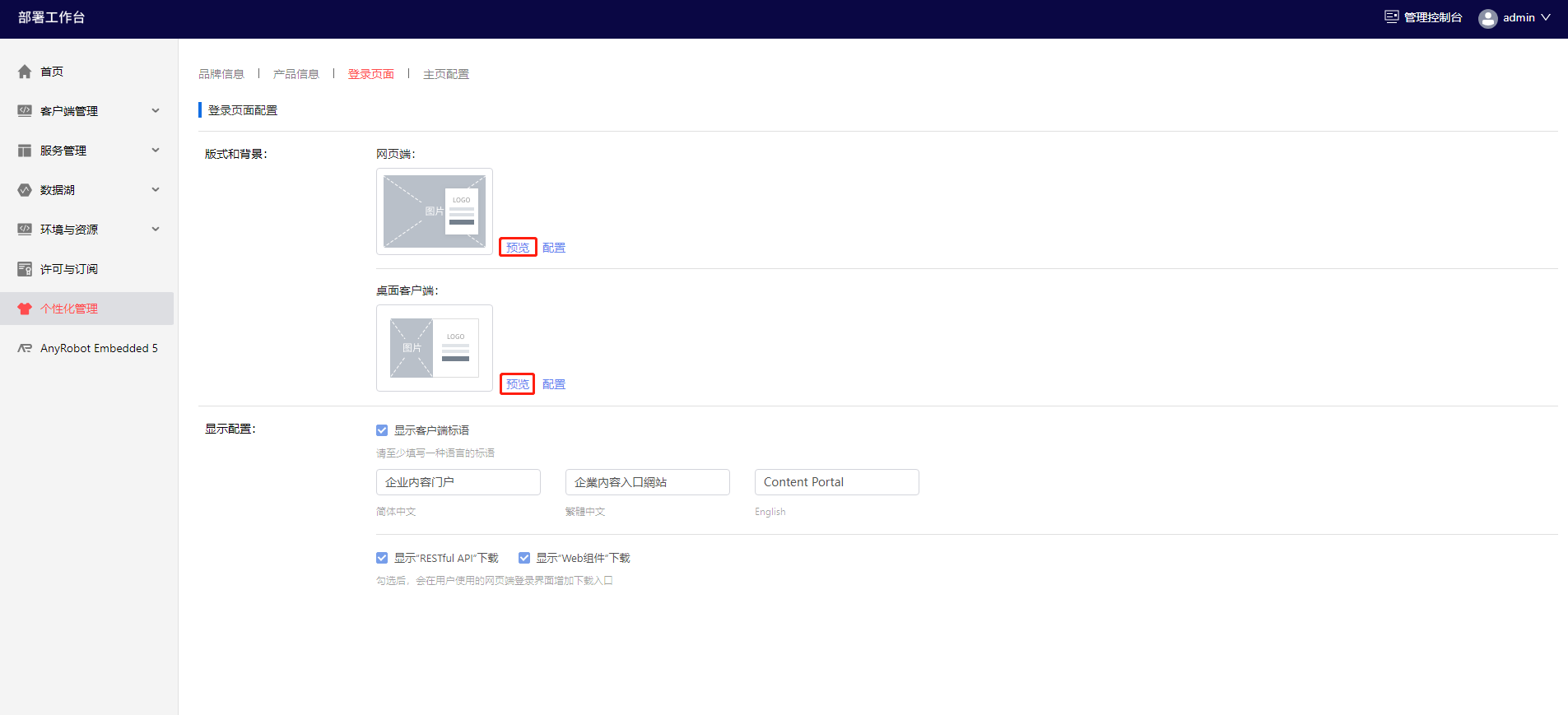The height and width of the screenshot is (715, 1568).
Task: Open 首页 in the sidebar
Action: point(86,72)
